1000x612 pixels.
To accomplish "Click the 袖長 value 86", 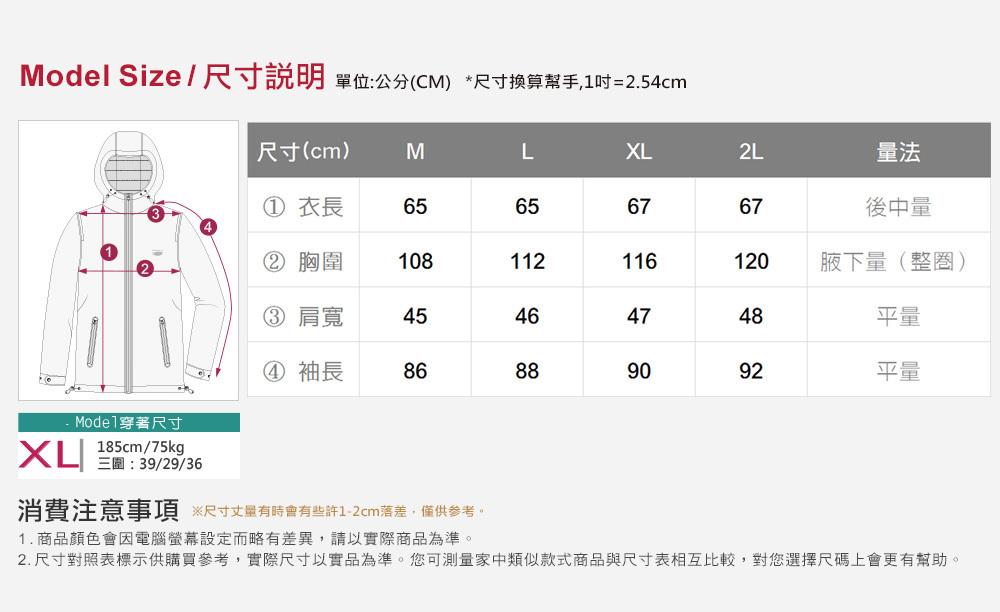I will coord(415,370).
